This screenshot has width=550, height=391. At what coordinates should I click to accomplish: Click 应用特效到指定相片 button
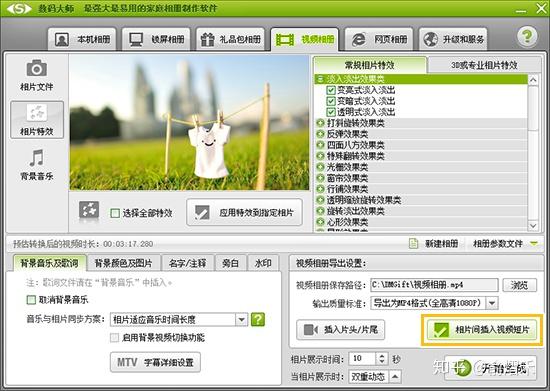pyautogui.click(x=244, y=213)
